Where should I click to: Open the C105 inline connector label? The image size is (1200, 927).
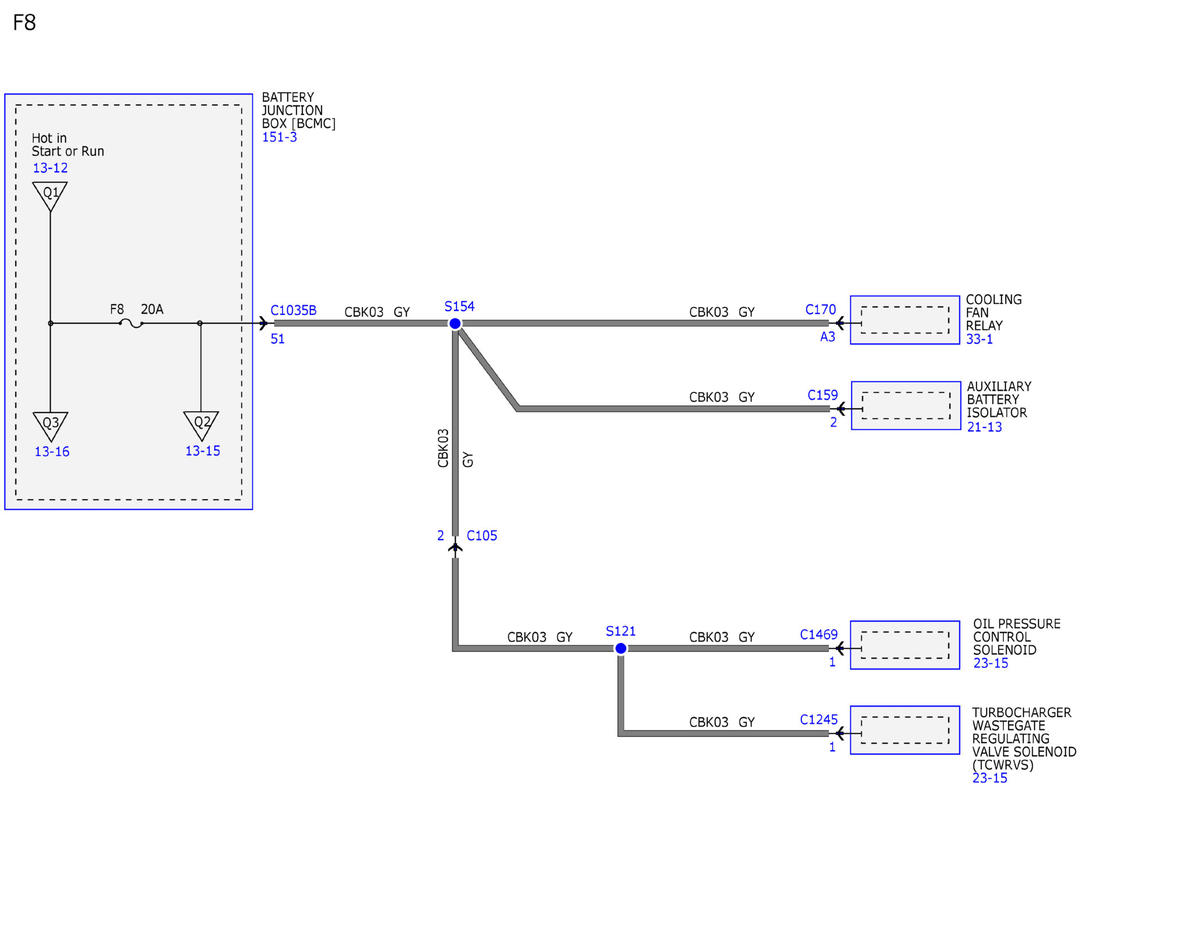click(482, 536)
